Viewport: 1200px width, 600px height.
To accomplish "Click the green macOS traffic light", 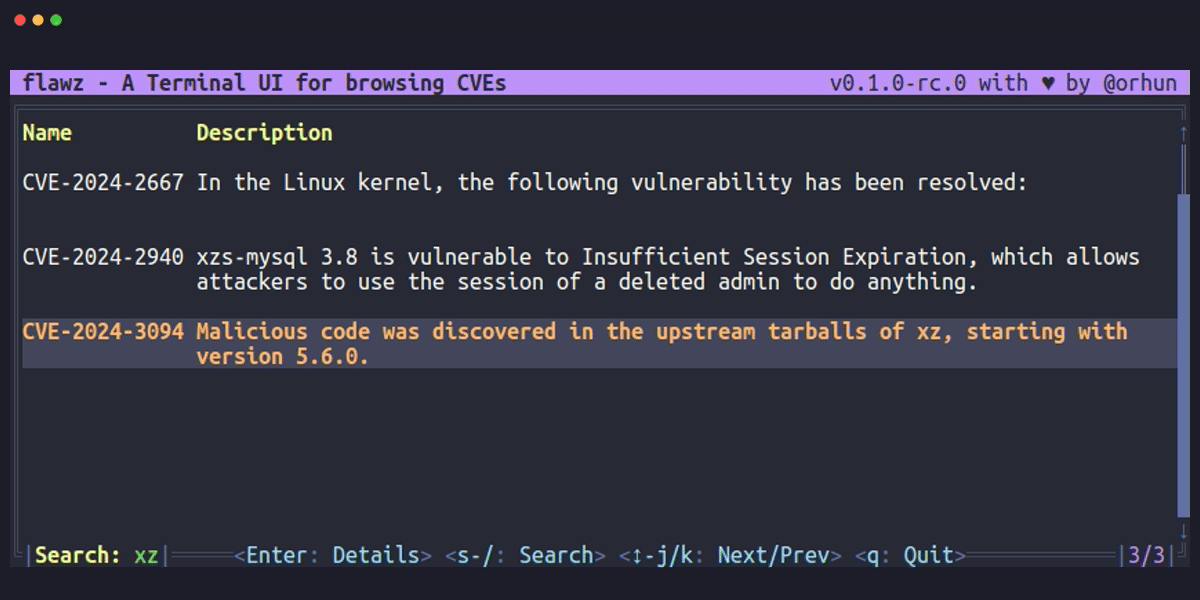I will pyautogui.click(x=54, y=18).
